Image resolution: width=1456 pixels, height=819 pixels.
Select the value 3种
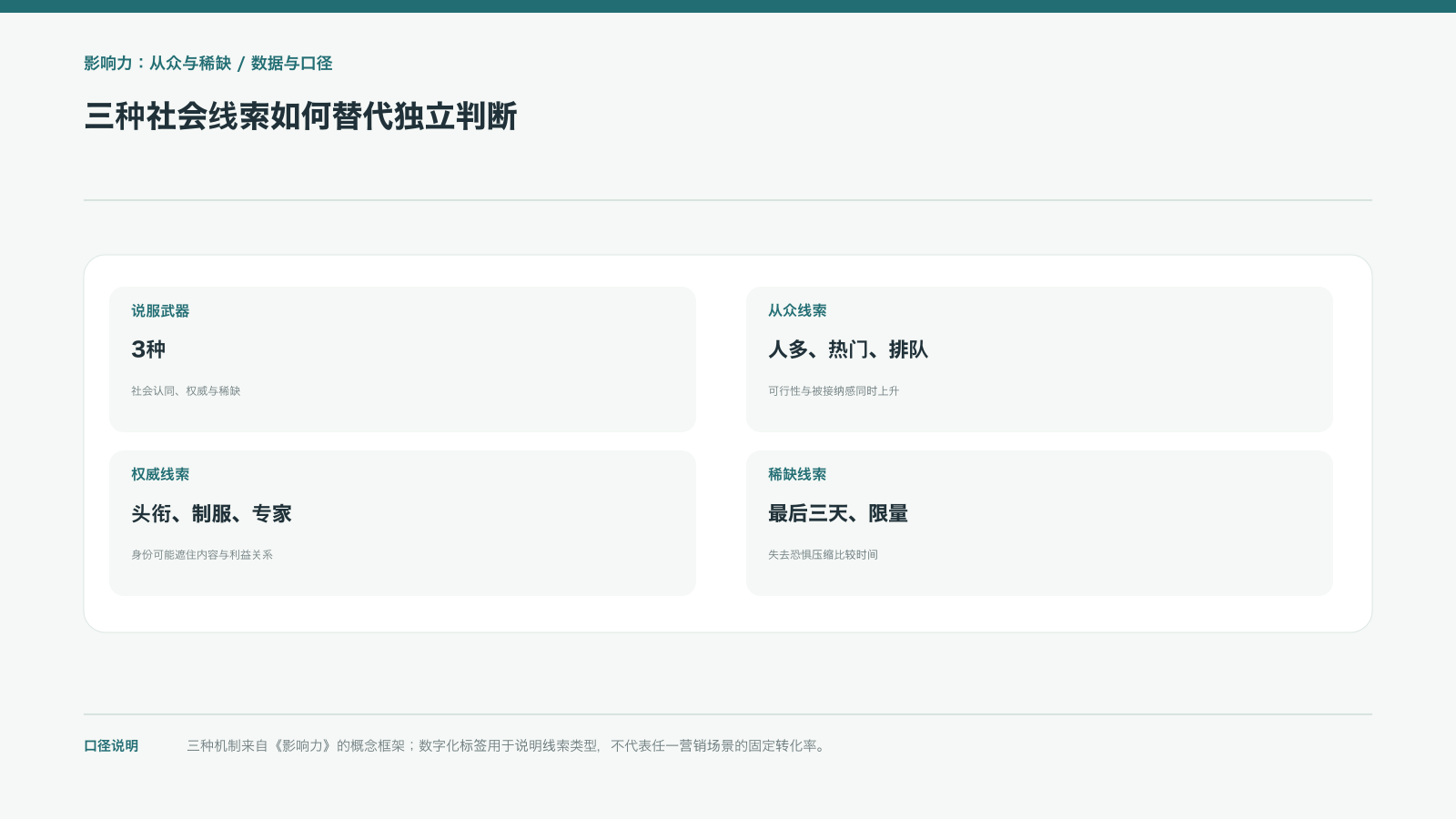148,349
